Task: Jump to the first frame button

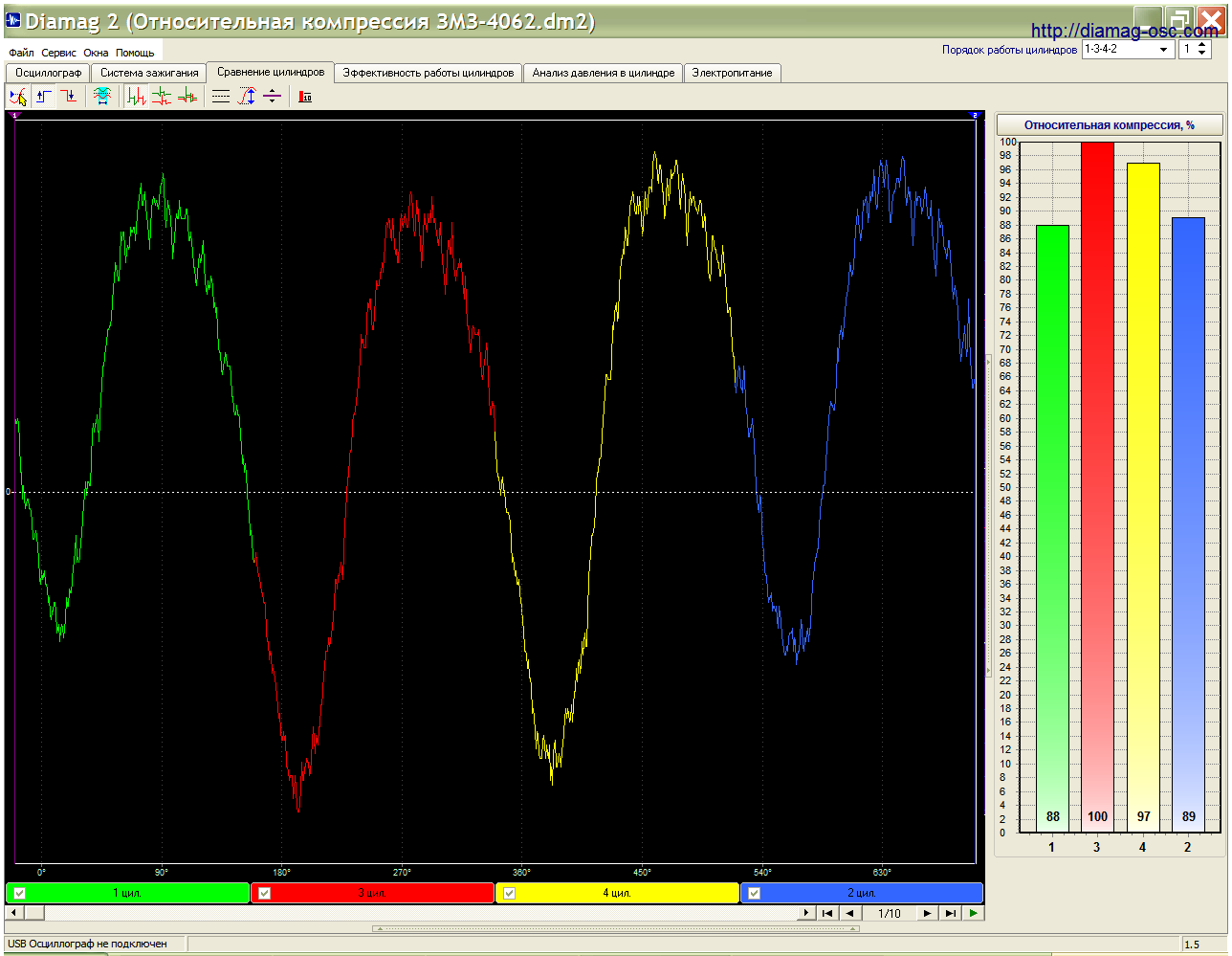Action: click(x=827, y=913)
